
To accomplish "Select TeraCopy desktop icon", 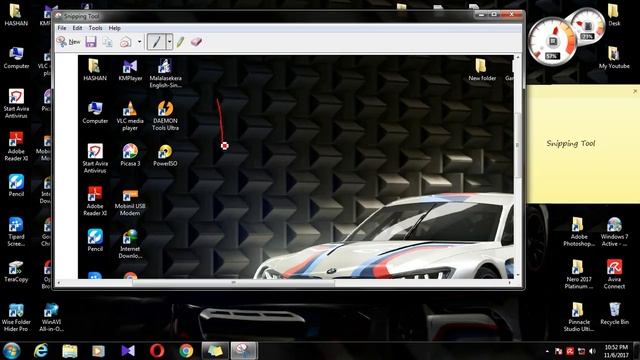I will click(16, 271).
